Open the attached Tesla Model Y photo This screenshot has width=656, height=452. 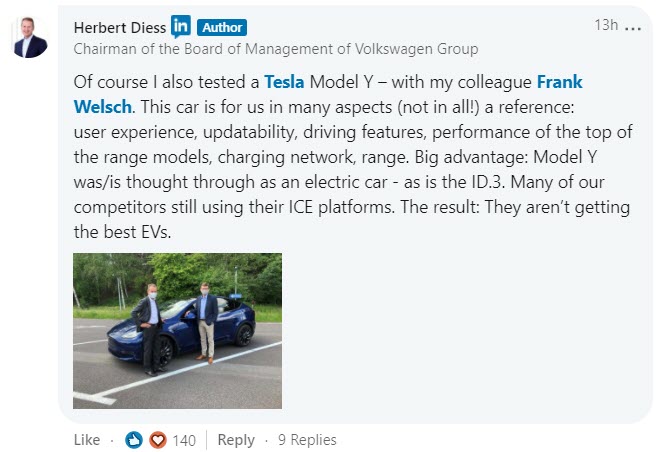(177, 331)
